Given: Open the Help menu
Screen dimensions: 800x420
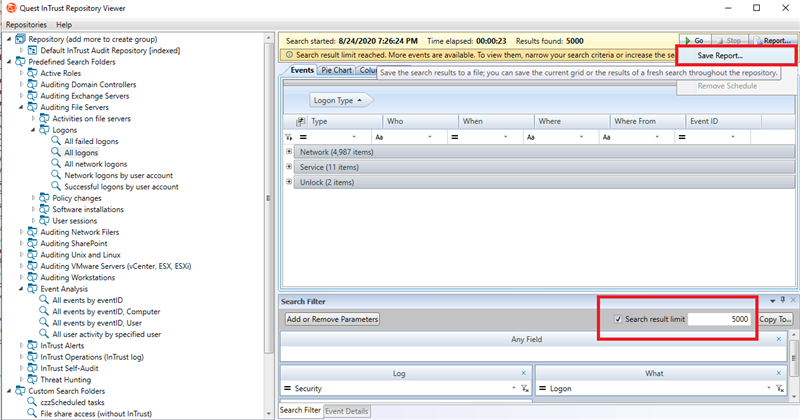Looking at the screenshot, I should (x=64, y=24).
